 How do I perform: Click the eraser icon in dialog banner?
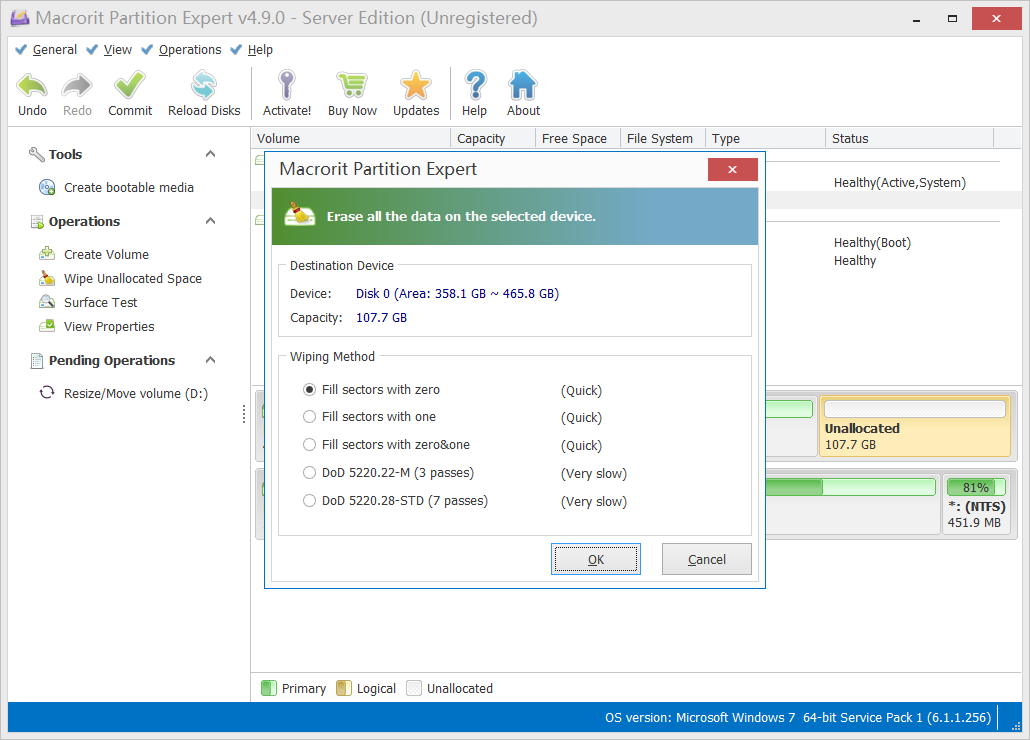300,214
